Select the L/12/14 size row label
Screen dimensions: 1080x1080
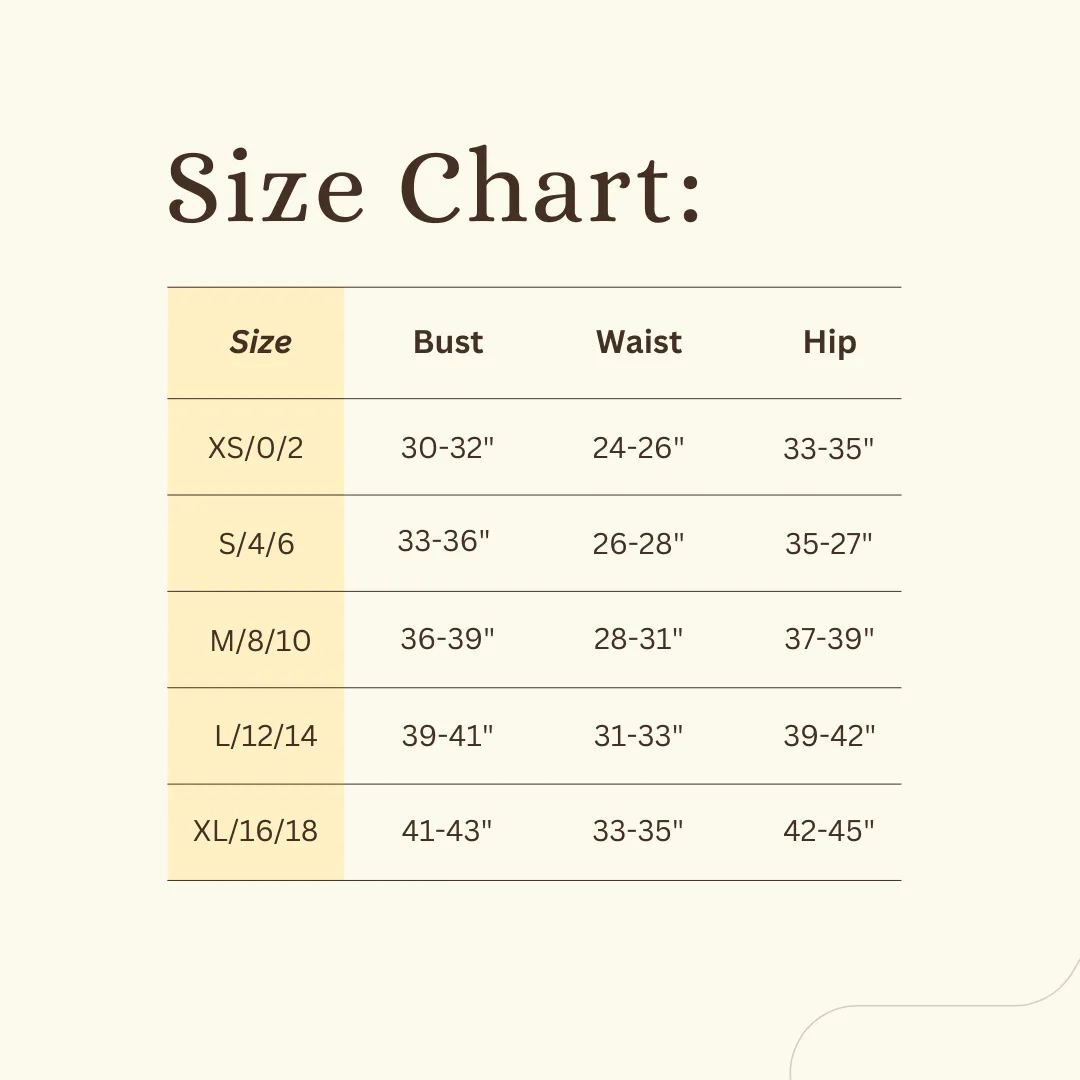(266, 736)
